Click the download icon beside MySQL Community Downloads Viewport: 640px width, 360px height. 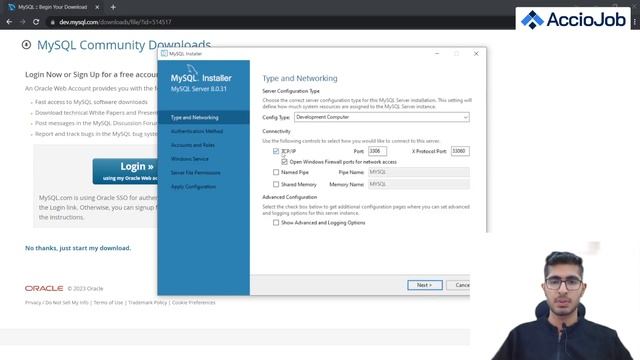point(26,44)
